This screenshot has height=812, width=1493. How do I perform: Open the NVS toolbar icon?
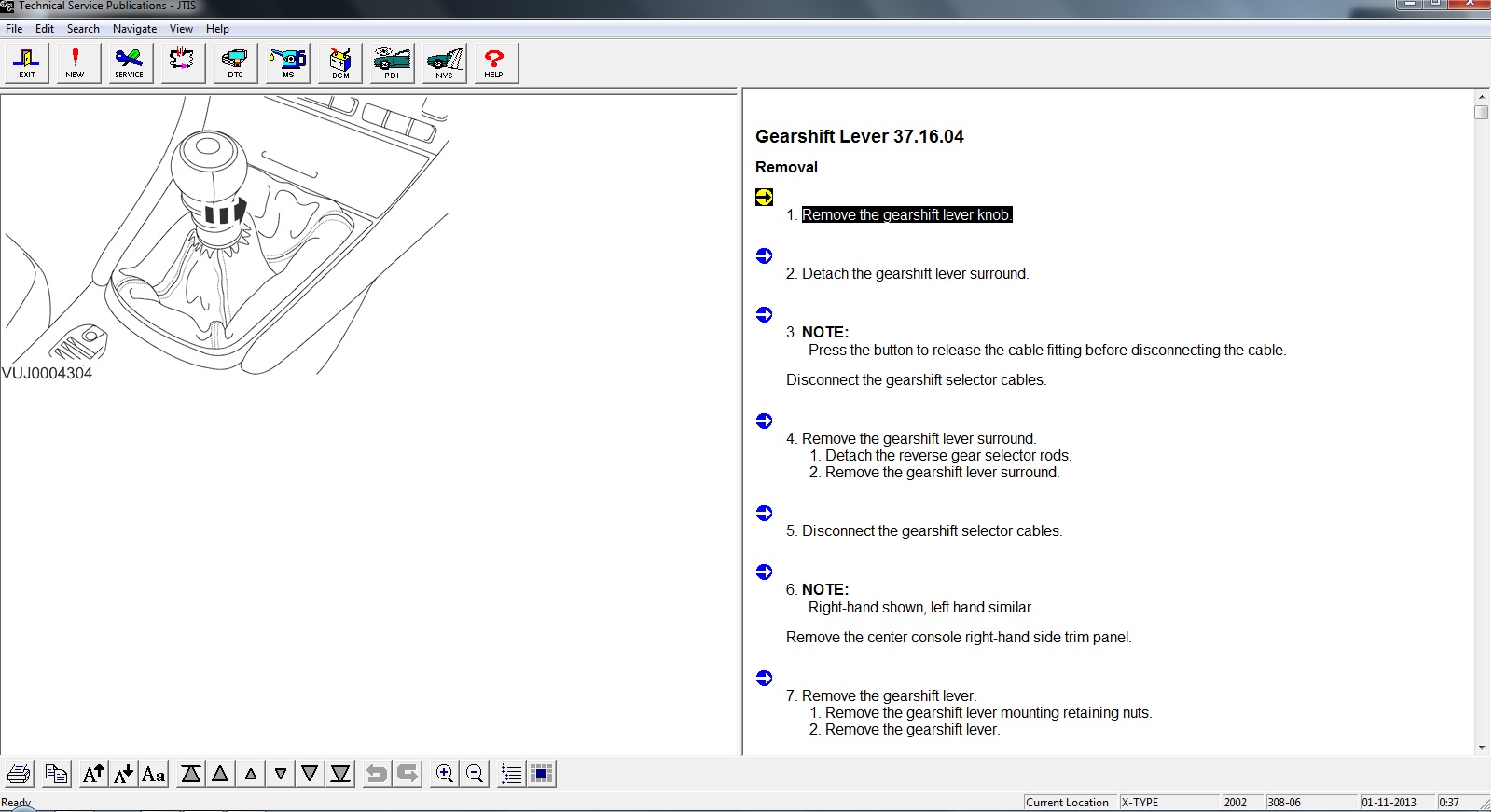tap(444, 63)
